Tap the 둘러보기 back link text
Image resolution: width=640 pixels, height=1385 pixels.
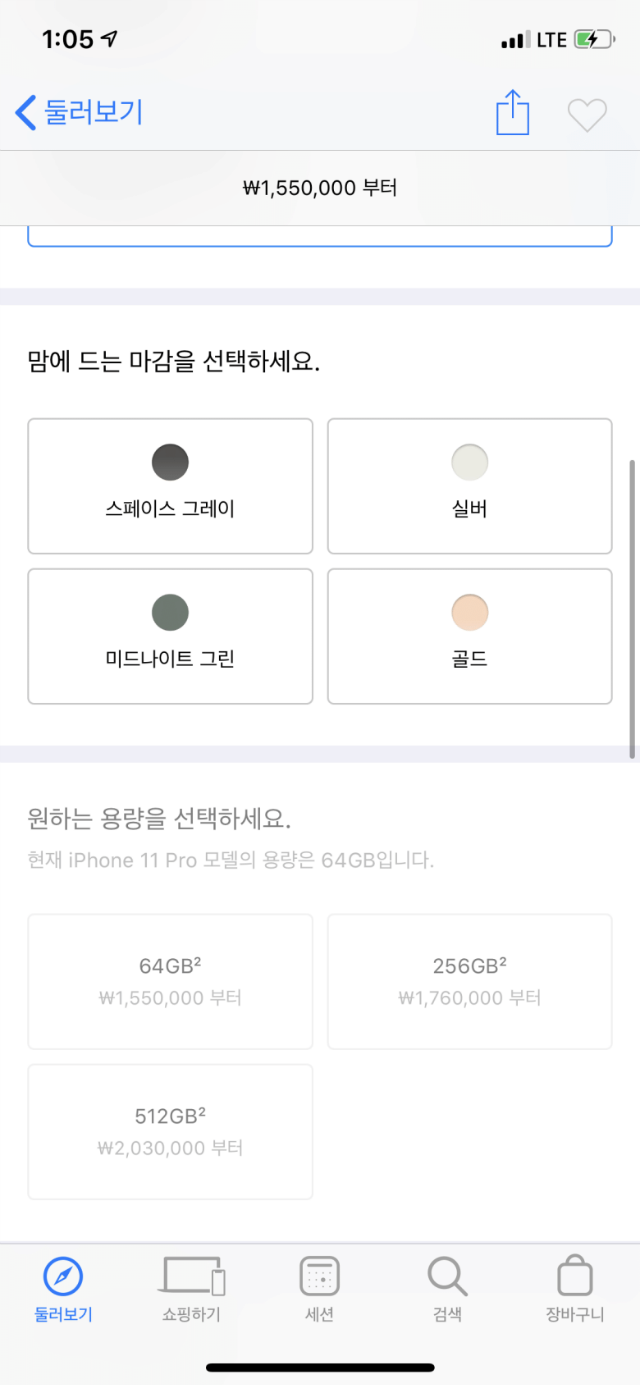(x=94, y=112)
